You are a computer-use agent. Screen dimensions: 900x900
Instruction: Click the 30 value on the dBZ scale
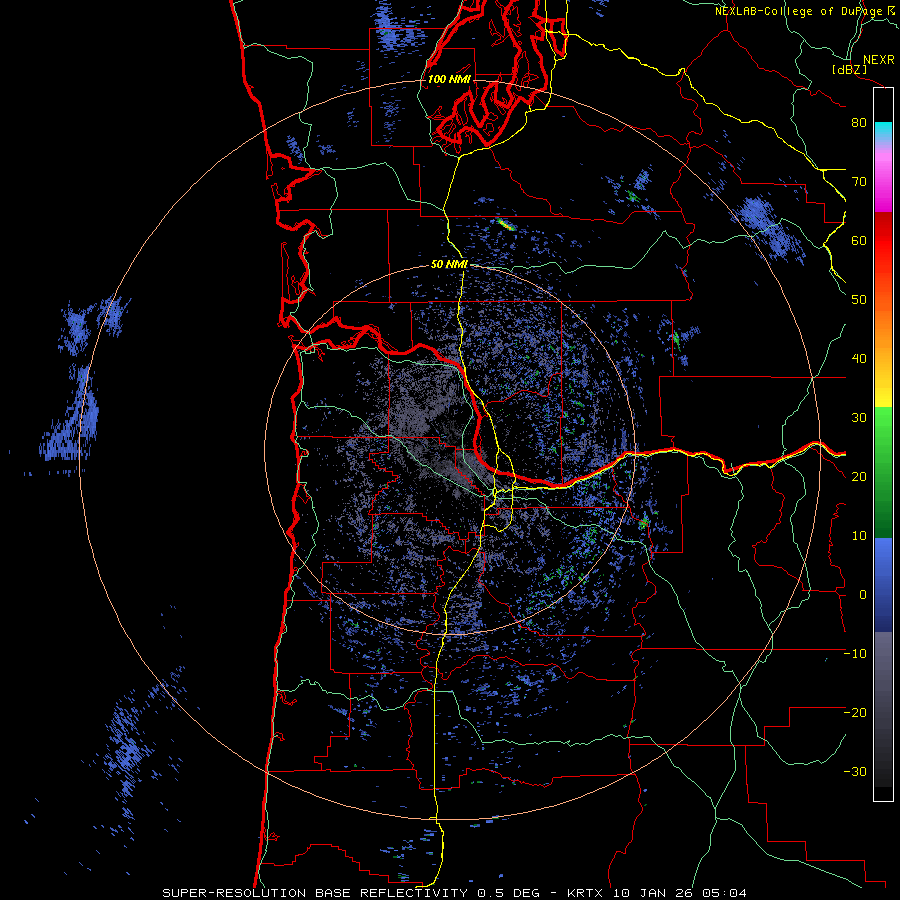tap(859, 417)
